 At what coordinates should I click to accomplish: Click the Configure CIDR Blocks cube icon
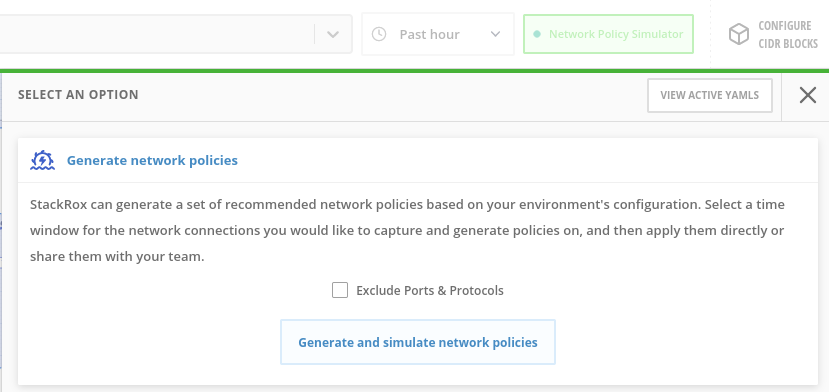point(739,34)
